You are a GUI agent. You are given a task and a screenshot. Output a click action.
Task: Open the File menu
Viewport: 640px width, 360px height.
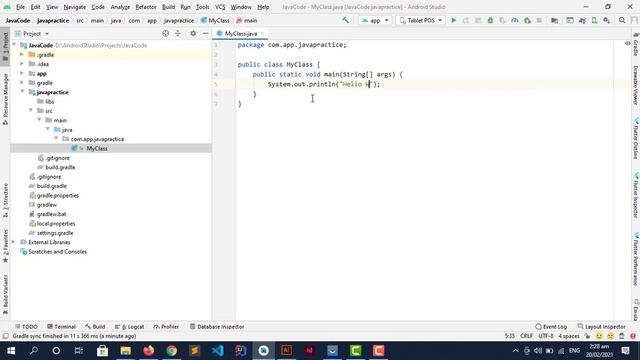pos(20,7)
